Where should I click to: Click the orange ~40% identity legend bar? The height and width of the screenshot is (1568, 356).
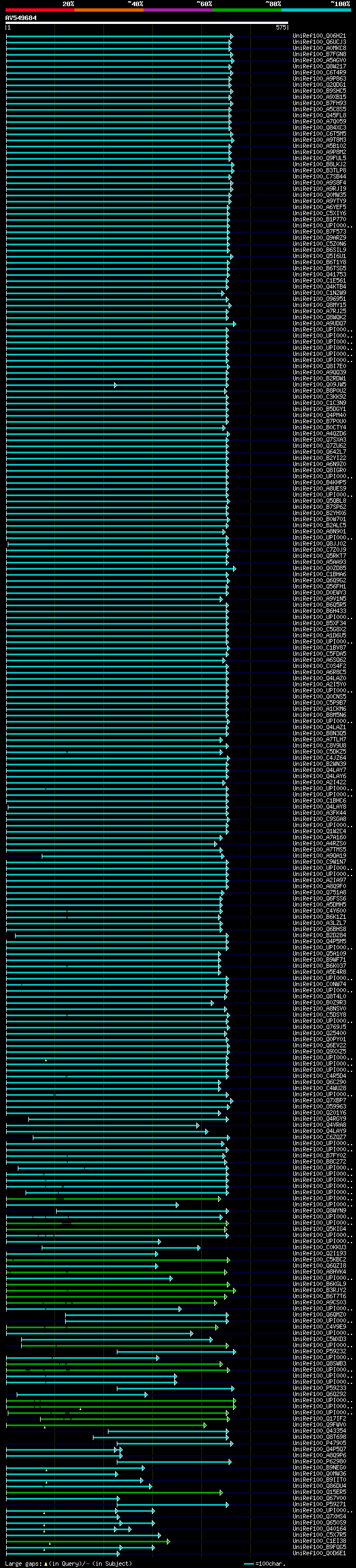tap(109, 10)
